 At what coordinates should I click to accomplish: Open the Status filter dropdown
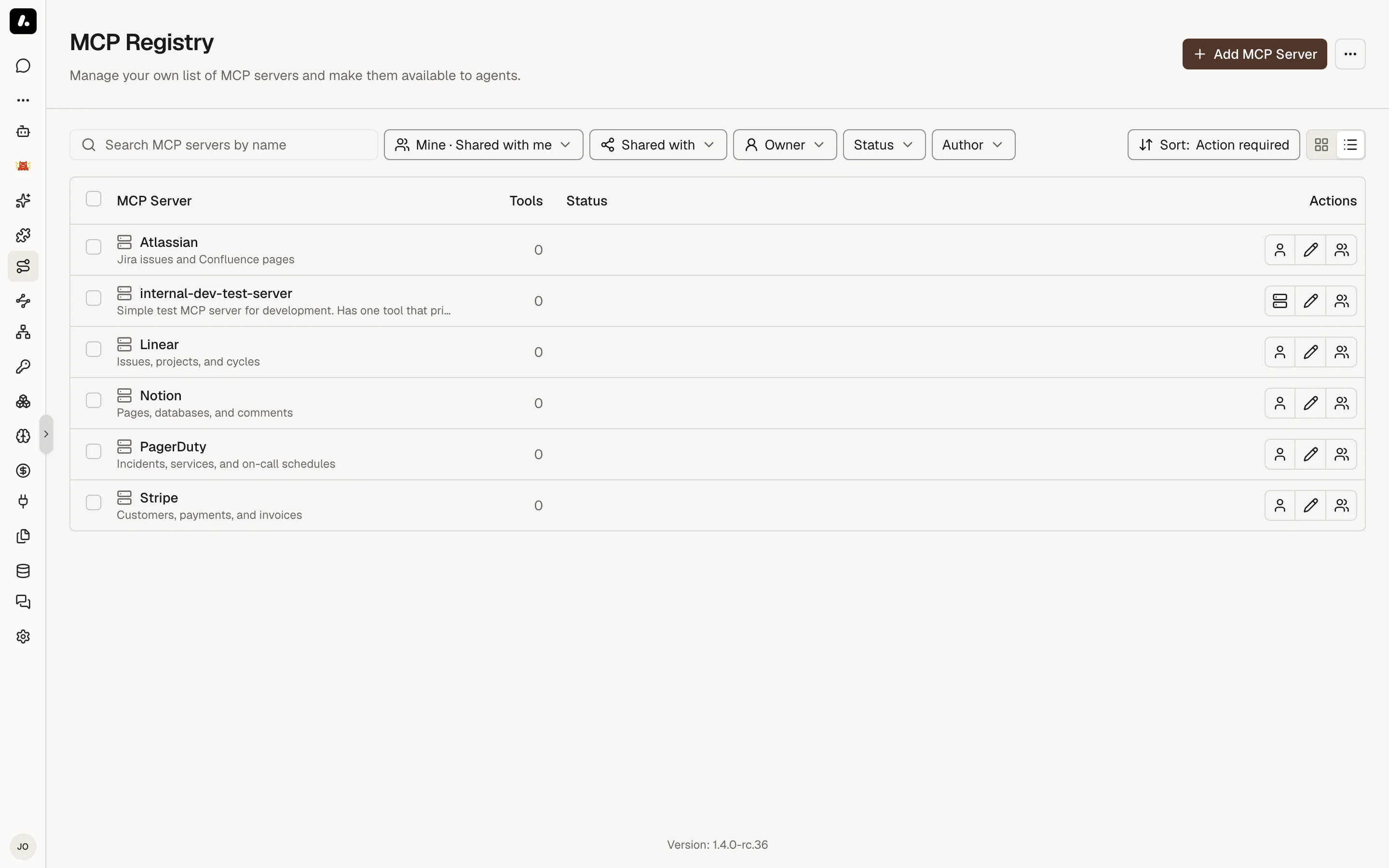[x=884, y=145]
